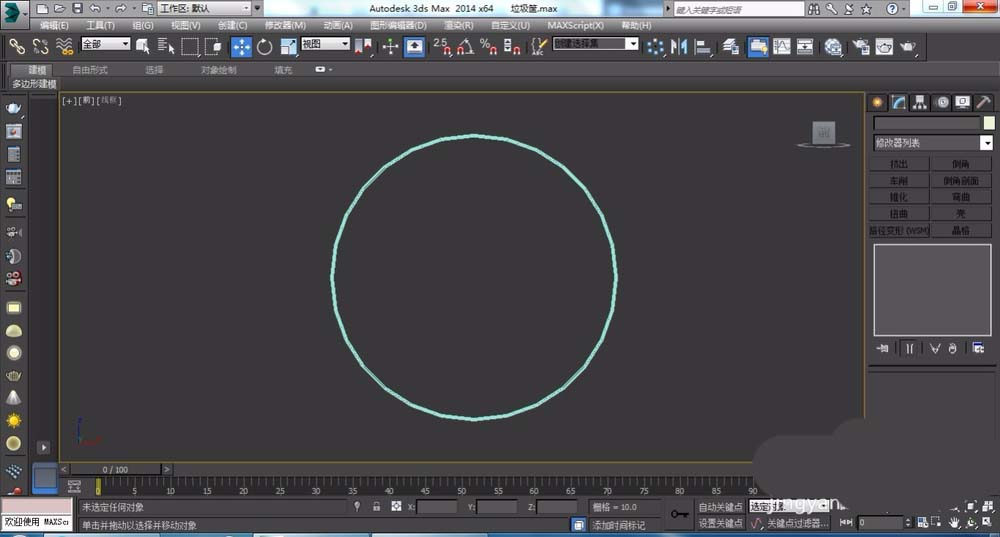Switch to the 自由形式 ribbon tab
The height and width of the screenshot is (537, 1000).
click(90, 70)
